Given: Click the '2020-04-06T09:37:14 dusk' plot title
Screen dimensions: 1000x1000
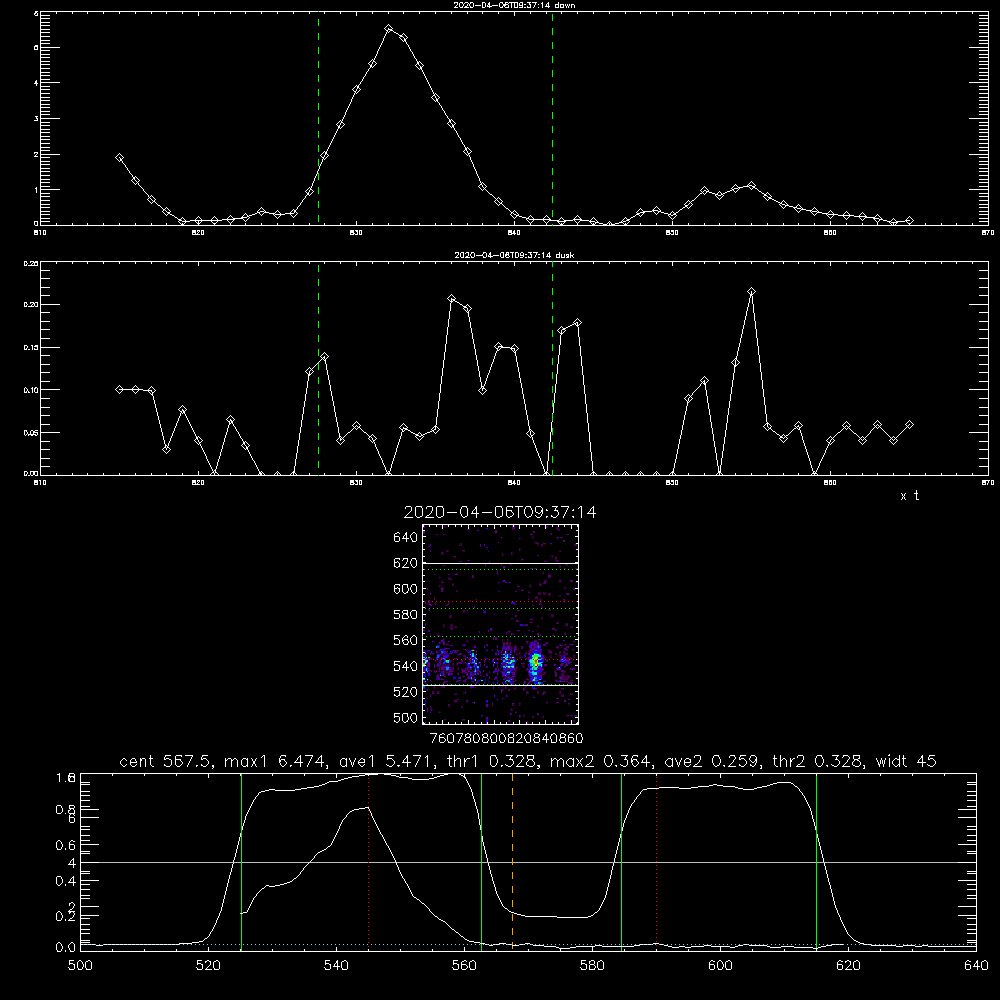Looking at the screenshot, I should pos(514,255).
